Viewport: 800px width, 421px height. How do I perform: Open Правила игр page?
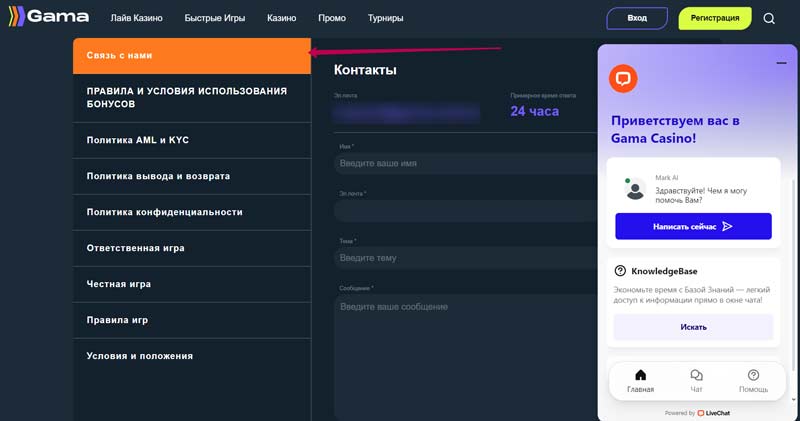coord(192,320)
